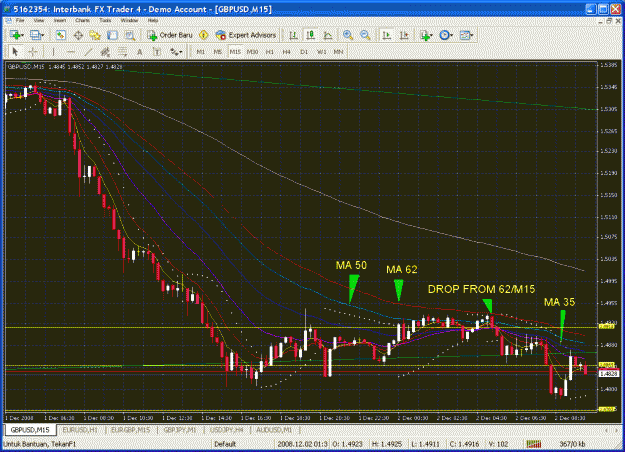625x452 pixels.
Task: Click the yellow MetaEditor diamond icon
Action: point(204,35)
